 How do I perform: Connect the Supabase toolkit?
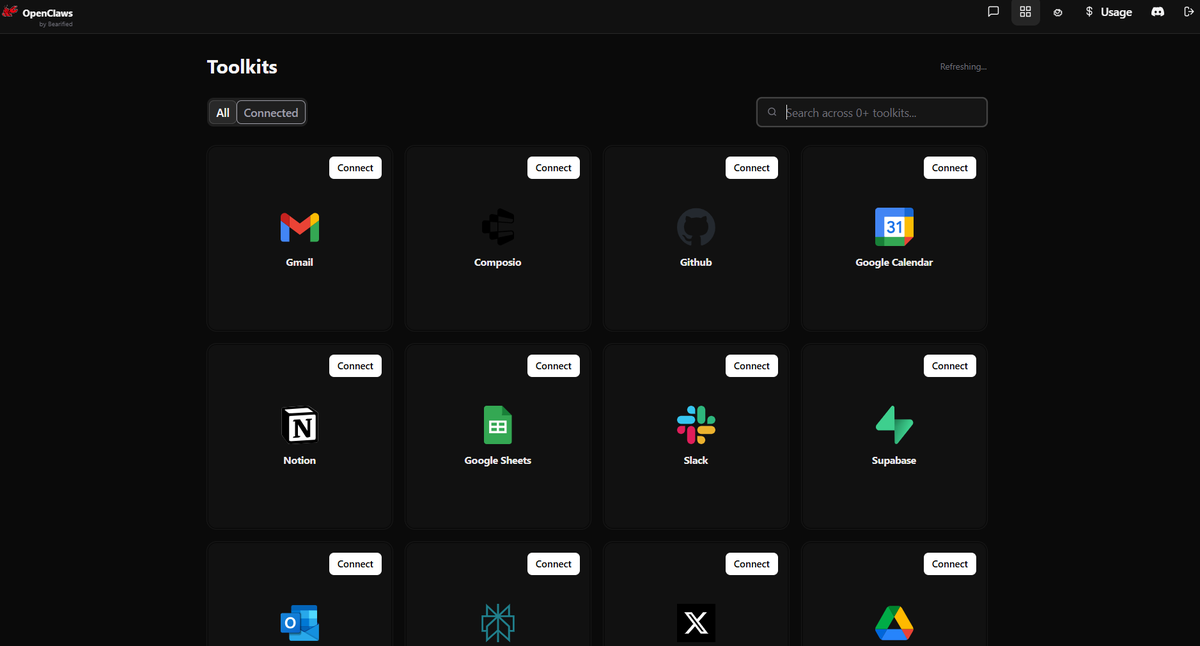click(949, 366)
